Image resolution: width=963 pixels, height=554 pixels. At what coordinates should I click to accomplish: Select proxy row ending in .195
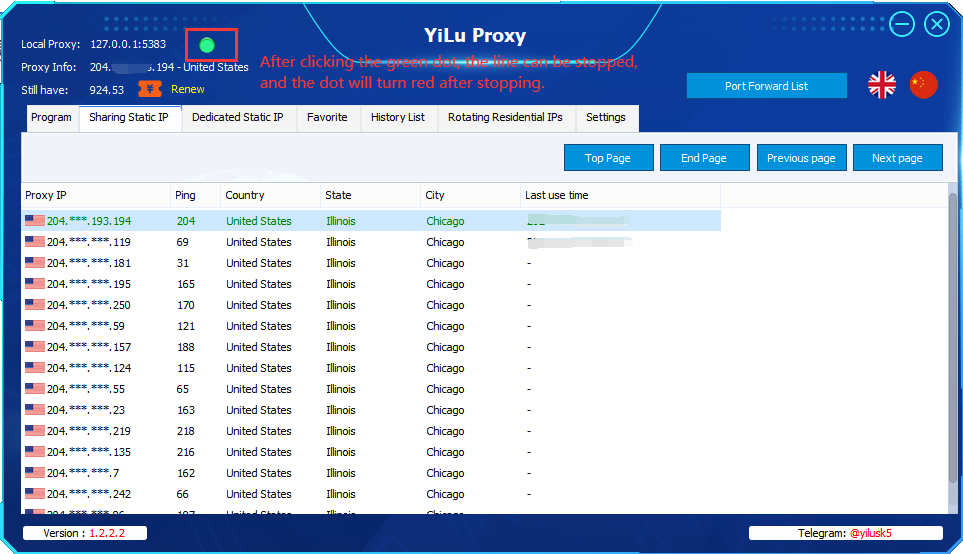372,284
